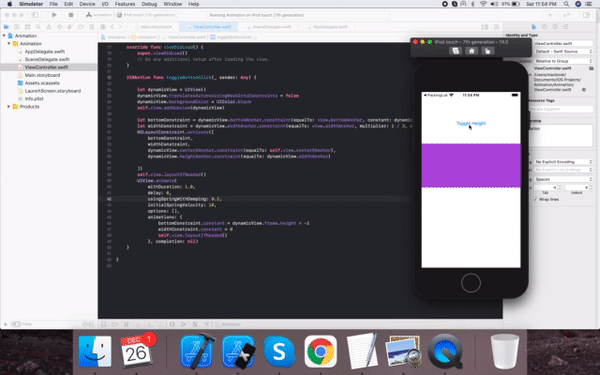Open the Spaces indent dropdown
Screen dimensions: 600x375
[x=563, y=179]
